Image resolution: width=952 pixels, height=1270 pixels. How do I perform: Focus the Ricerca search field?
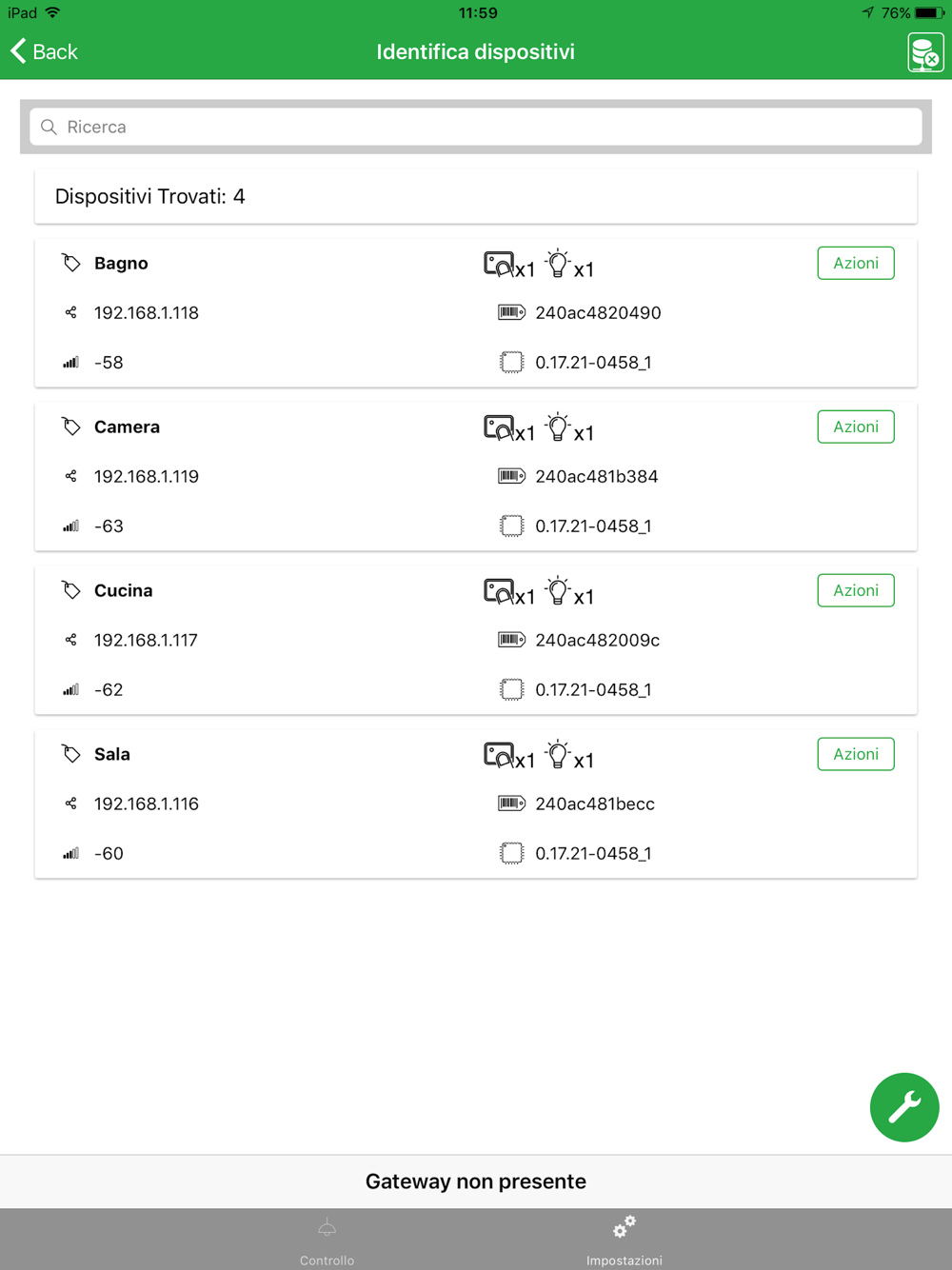pos(476,127)
